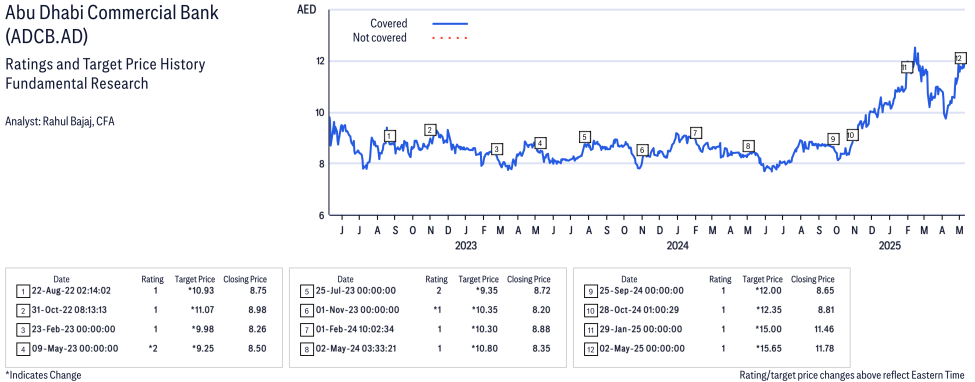975x382 pixels.
Task: Click the table row box numbered 7
Action: pos(306,330)
